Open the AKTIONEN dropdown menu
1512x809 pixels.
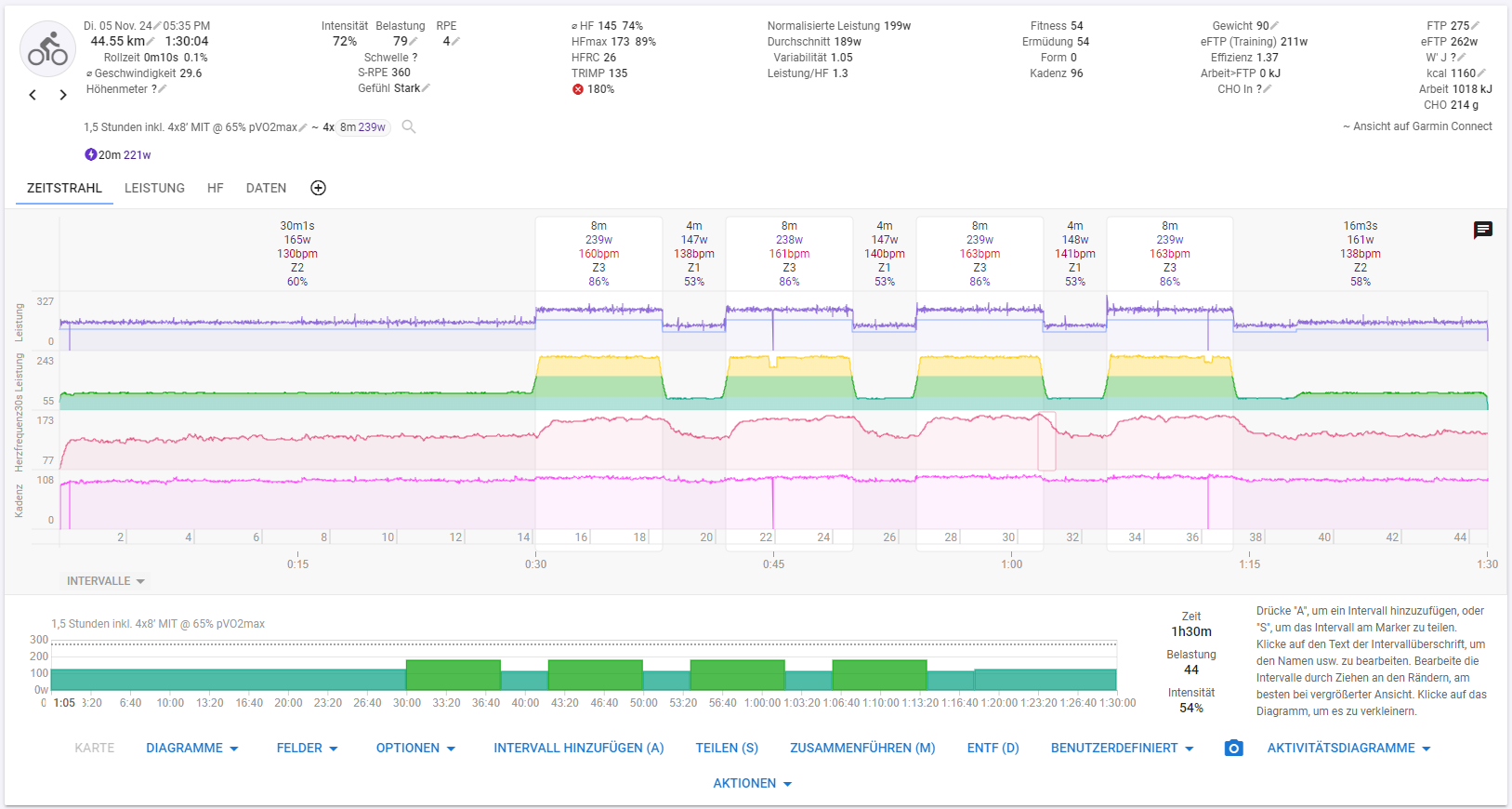(x=752, y=784)
